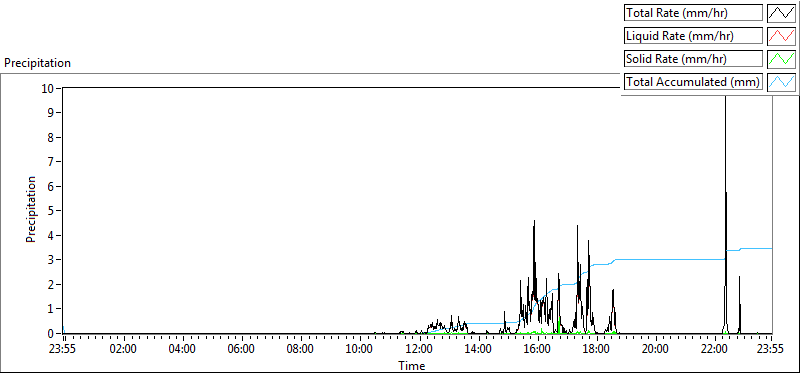The height and width of the screenshot is (373, 800).
Task: Click the y-axis tick value 3
Action: 51,260
